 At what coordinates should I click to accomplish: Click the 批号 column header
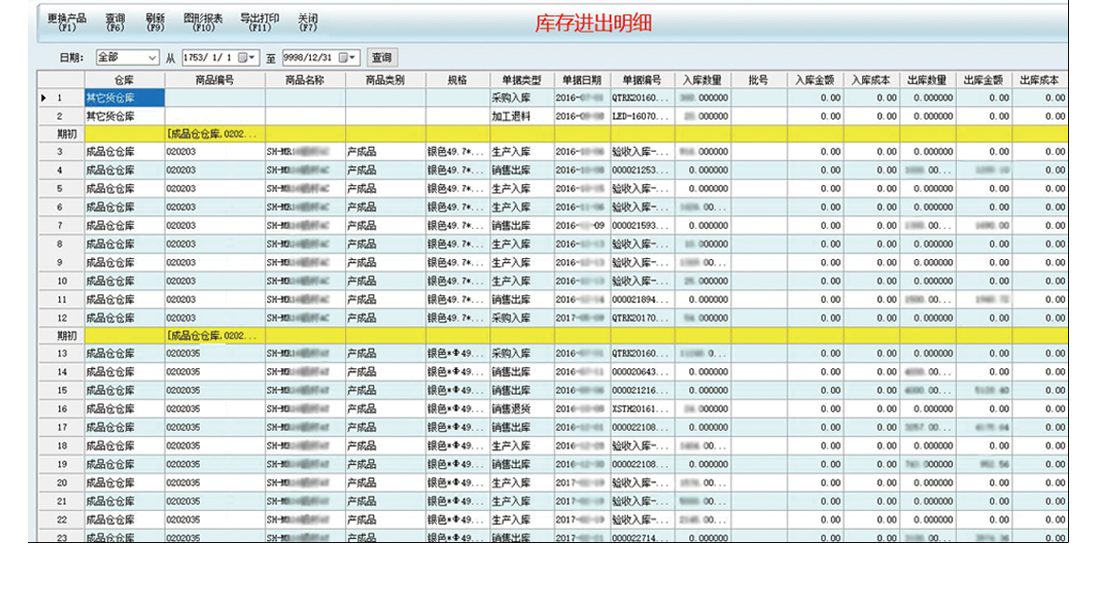pos(757,80)
